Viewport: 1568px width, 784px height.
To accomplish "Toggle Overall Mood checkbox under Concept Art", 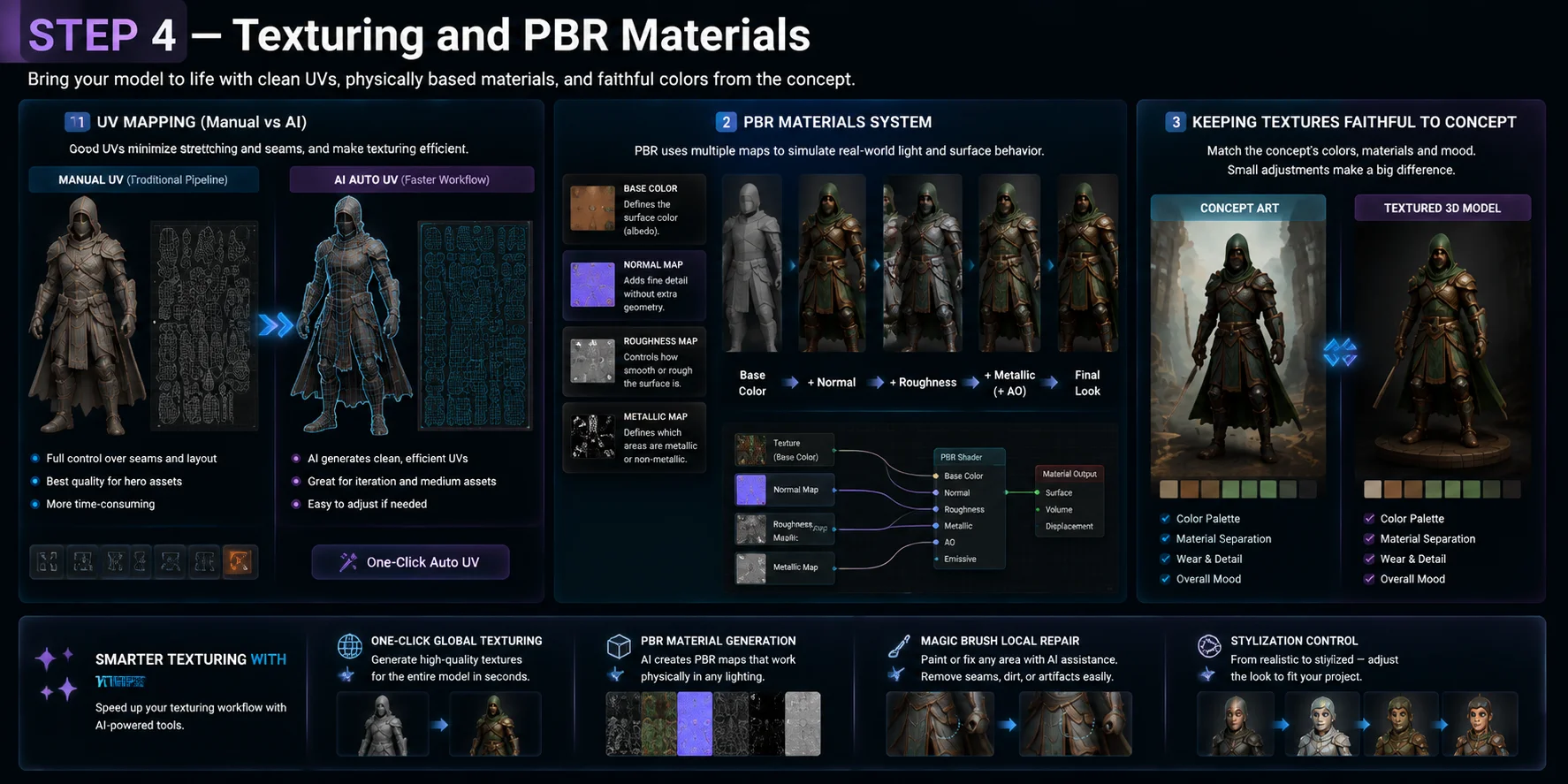I will tap(1165, 580).
